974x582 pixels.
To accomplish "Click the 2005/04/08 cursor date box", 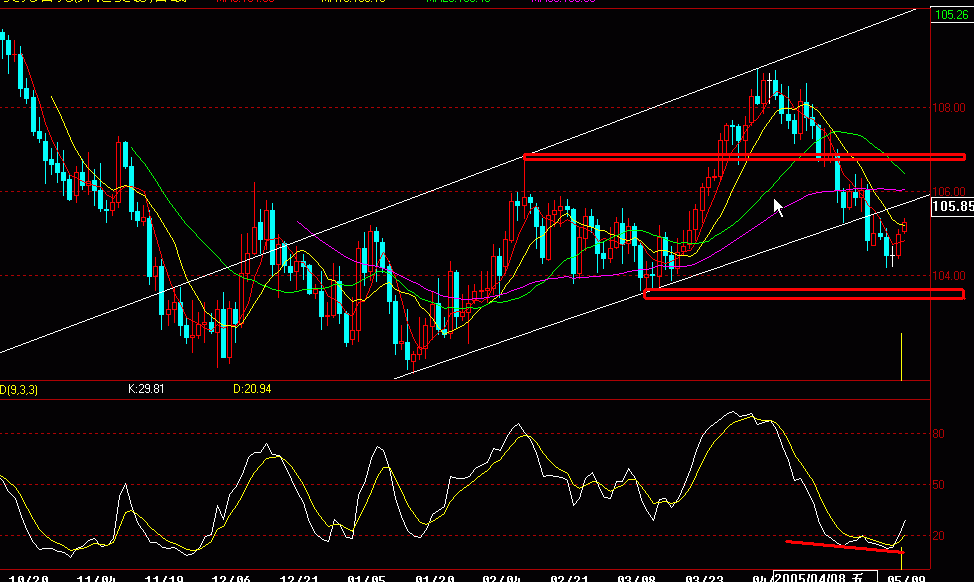I will (x=825, y=576).
